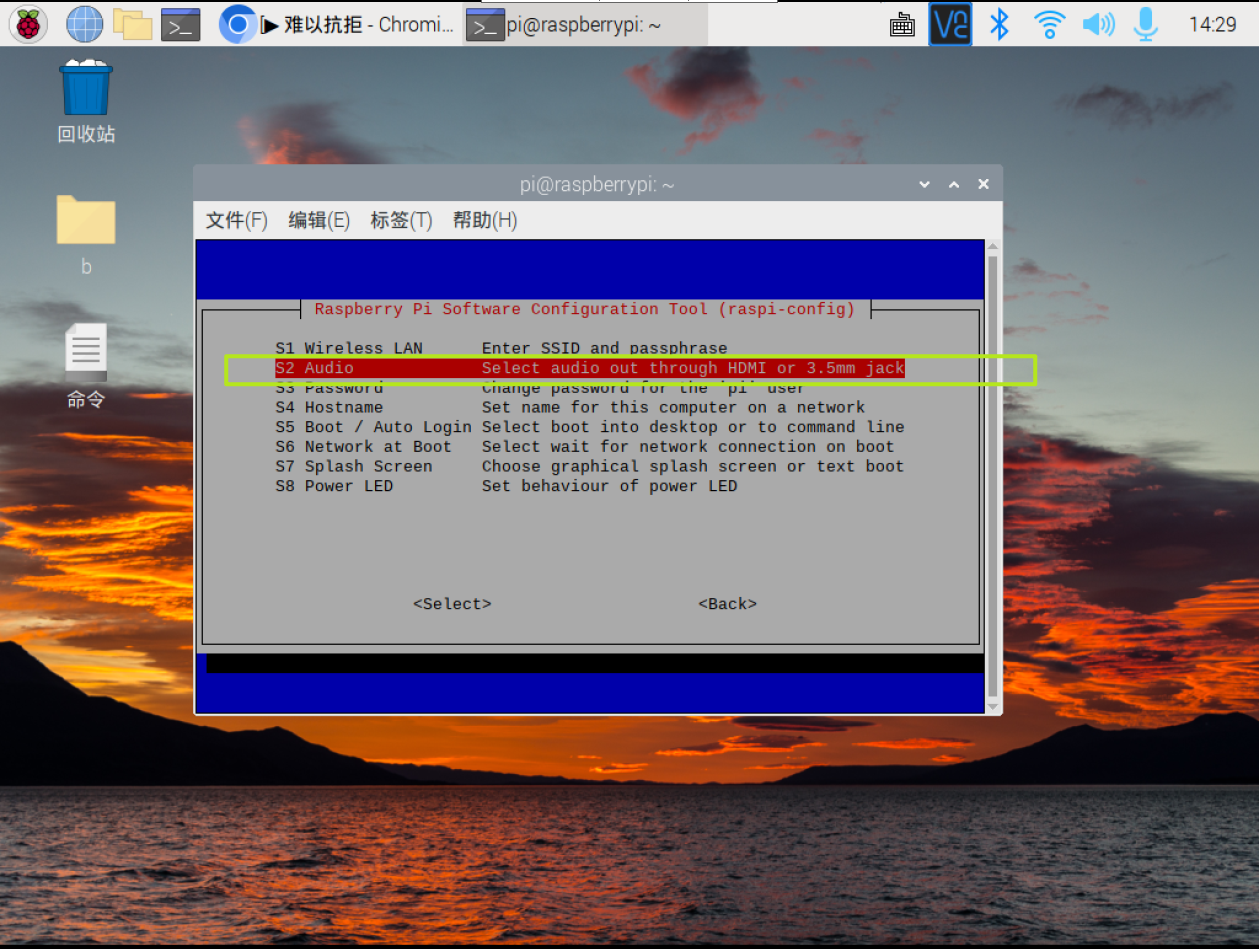The width and height of the screenshot is (1259, 949).
Task: Open the 帮助(H) menu
Action: click(485, 220)
